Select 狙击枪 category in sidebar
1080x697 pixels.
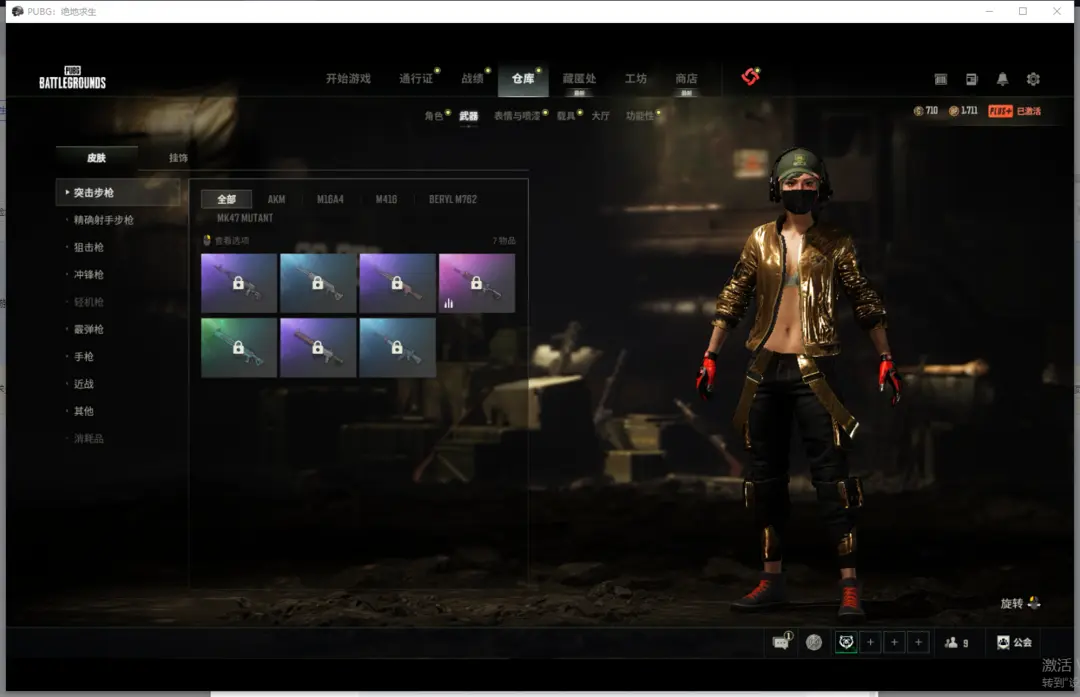[88, 247]
